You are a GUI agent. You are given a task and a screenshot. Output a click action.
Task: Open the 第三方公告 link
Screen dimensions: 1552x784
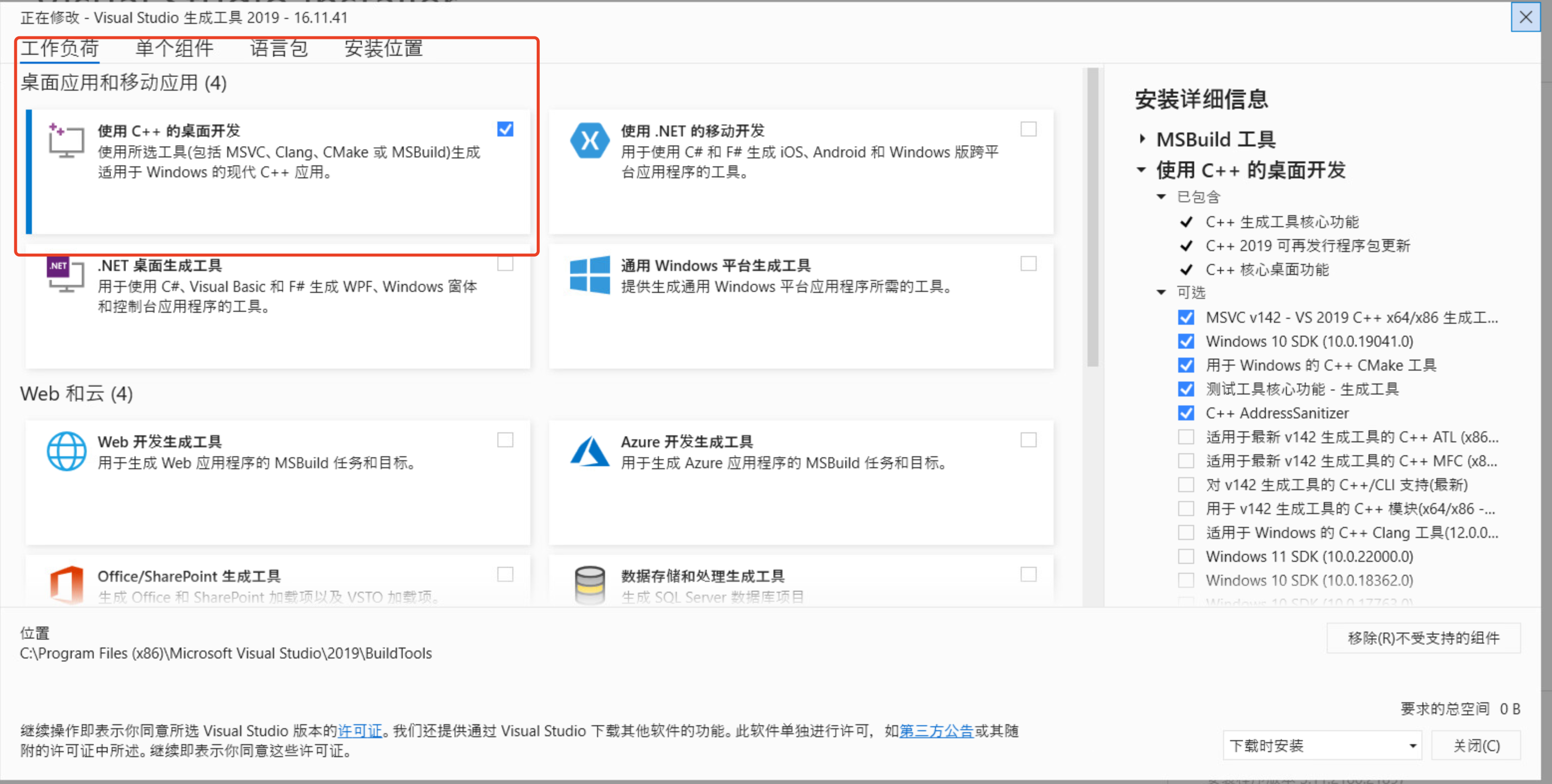pos(936,730)
